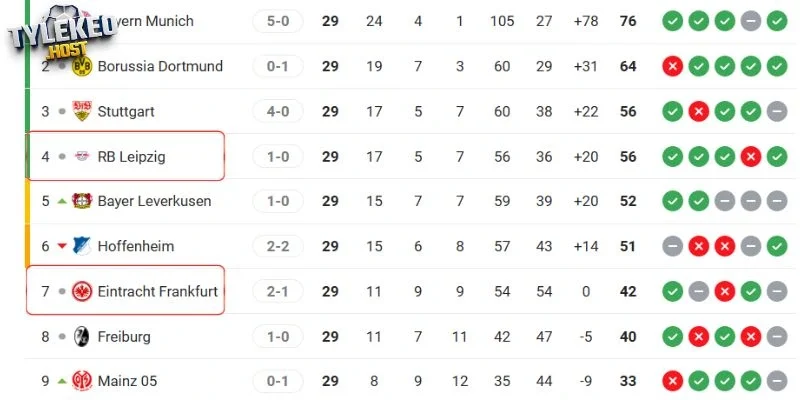Open Hoffenheim's 2-2 score badge
This screenshot has height=400, width=800.
pos(278,246)
